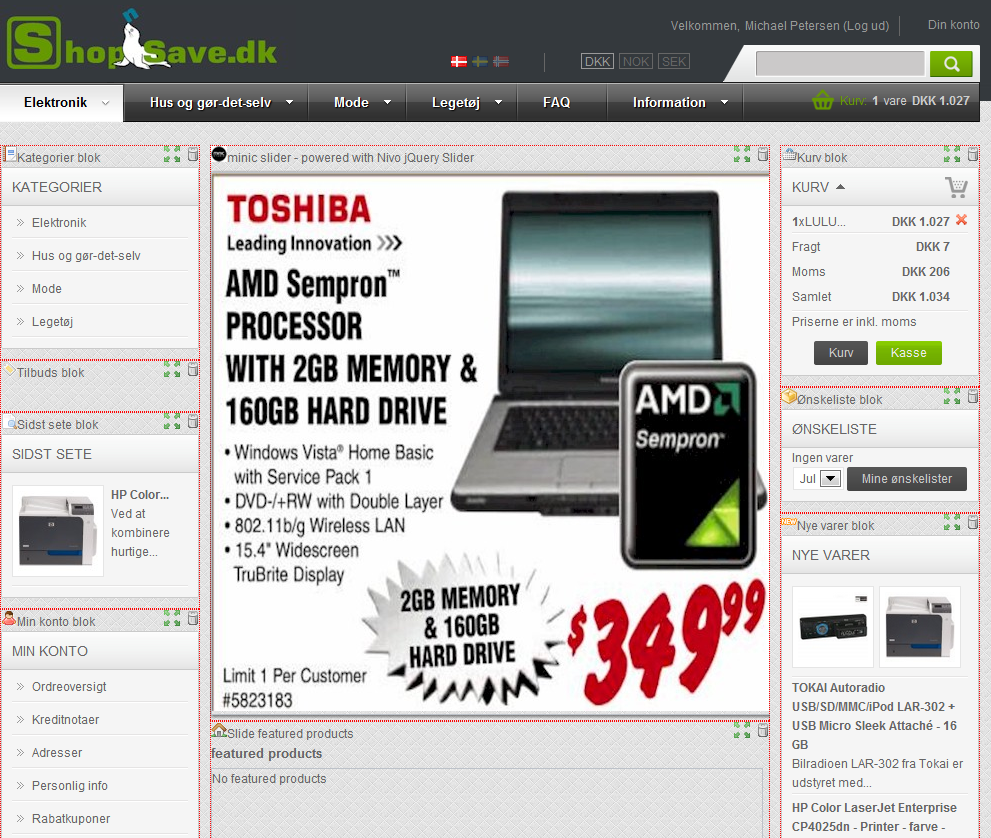Delete Nye varer blok via trash icon
Viewport: 991px width, 838px height.
tap(973, 522)
